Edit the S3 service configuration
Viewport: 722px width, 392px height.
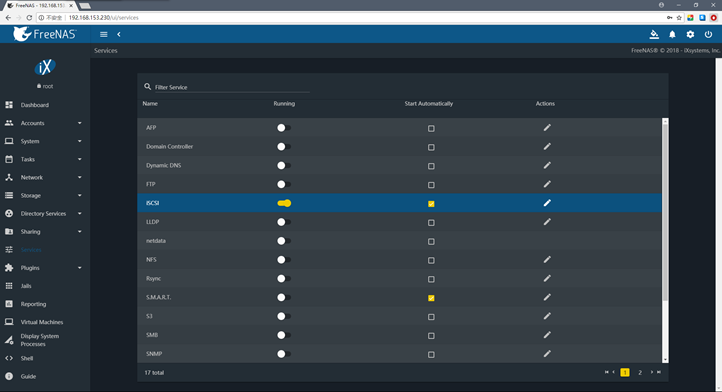547,316
